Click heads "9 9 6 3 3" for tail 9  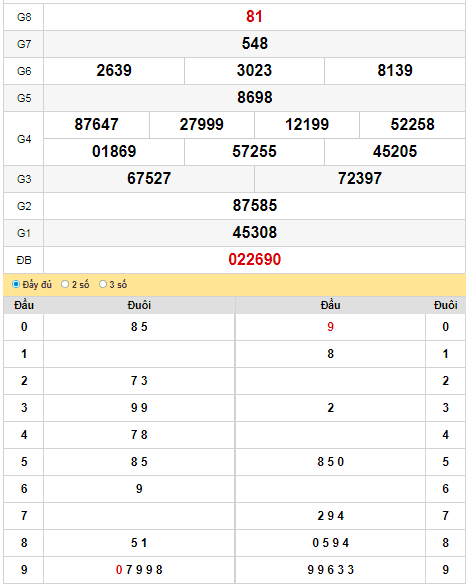point(330,570)
